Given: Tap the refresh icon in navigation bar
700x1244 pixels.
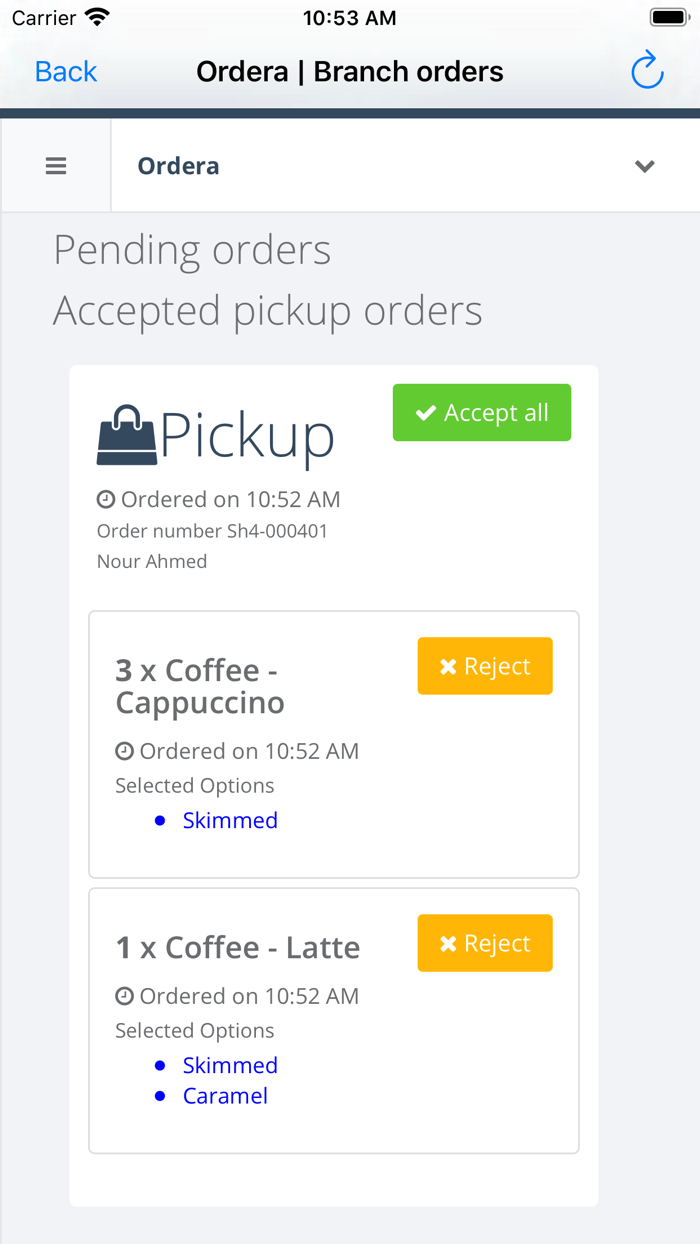Looking at the screenshot, I should (x=647, y=71).
